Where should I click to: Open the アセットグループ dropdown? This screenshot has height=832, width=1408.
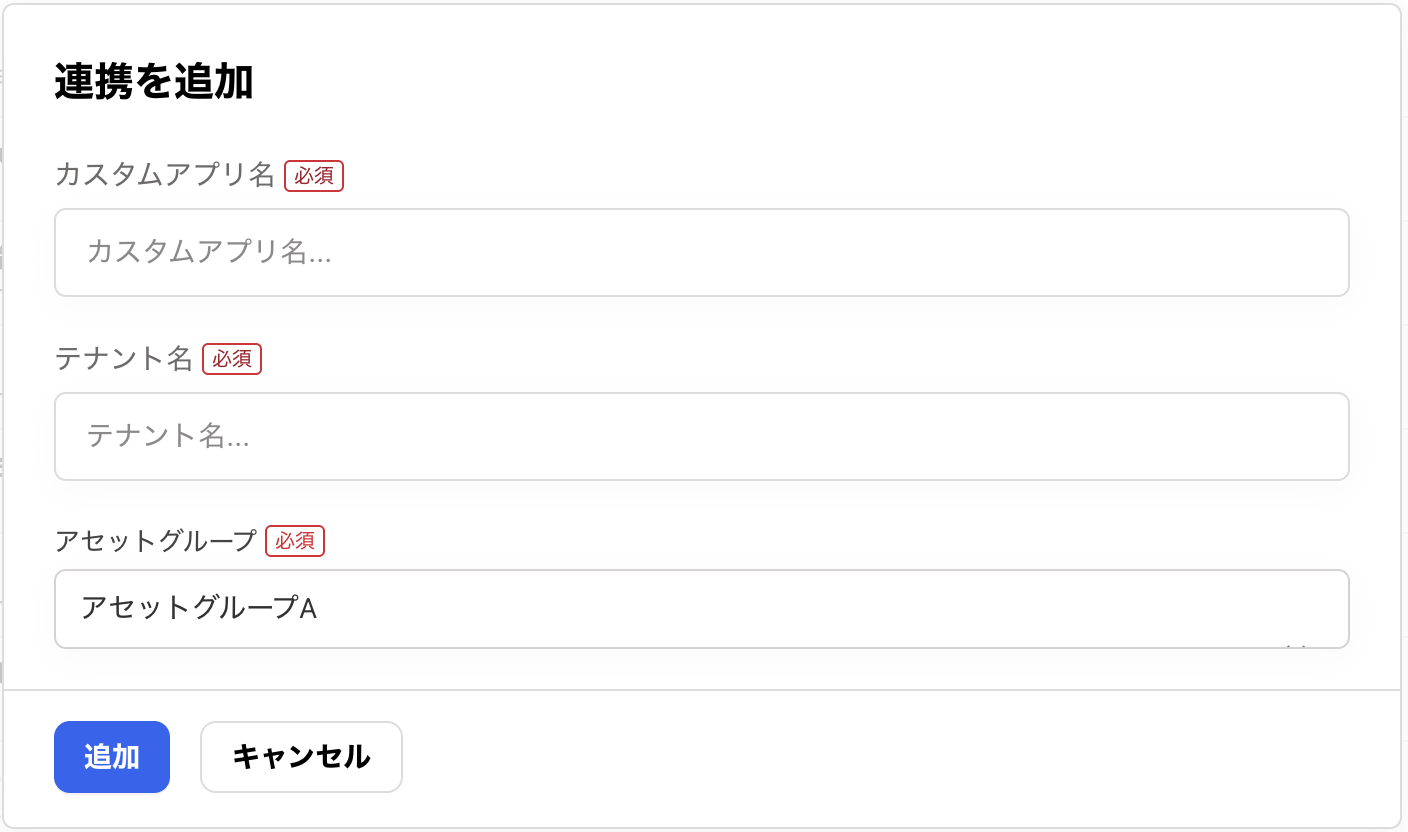click(700, 608)
